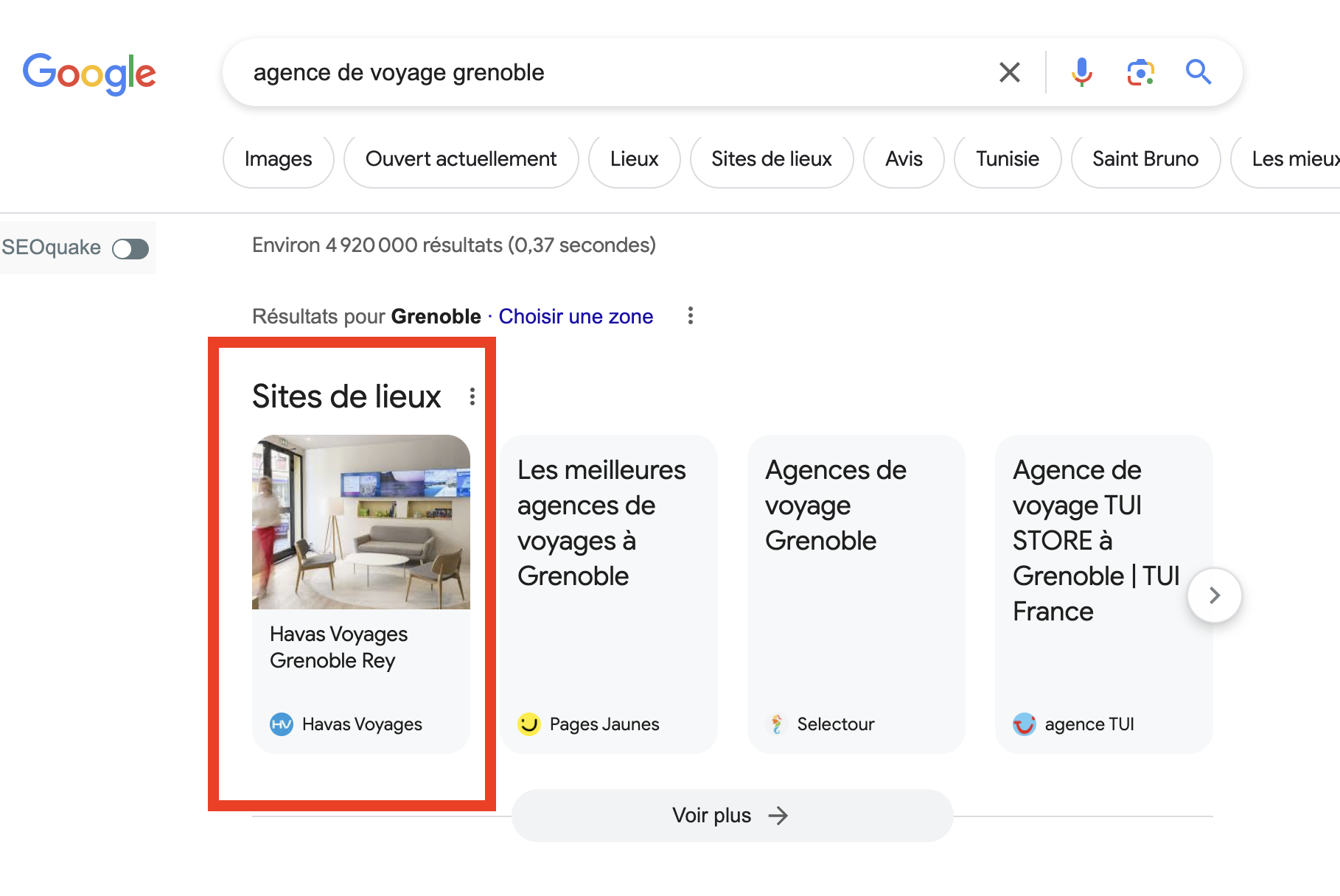Viewport: 1340px width, 896px height.
Task: Clear the search query with X icon
Action: point(1009,72)
